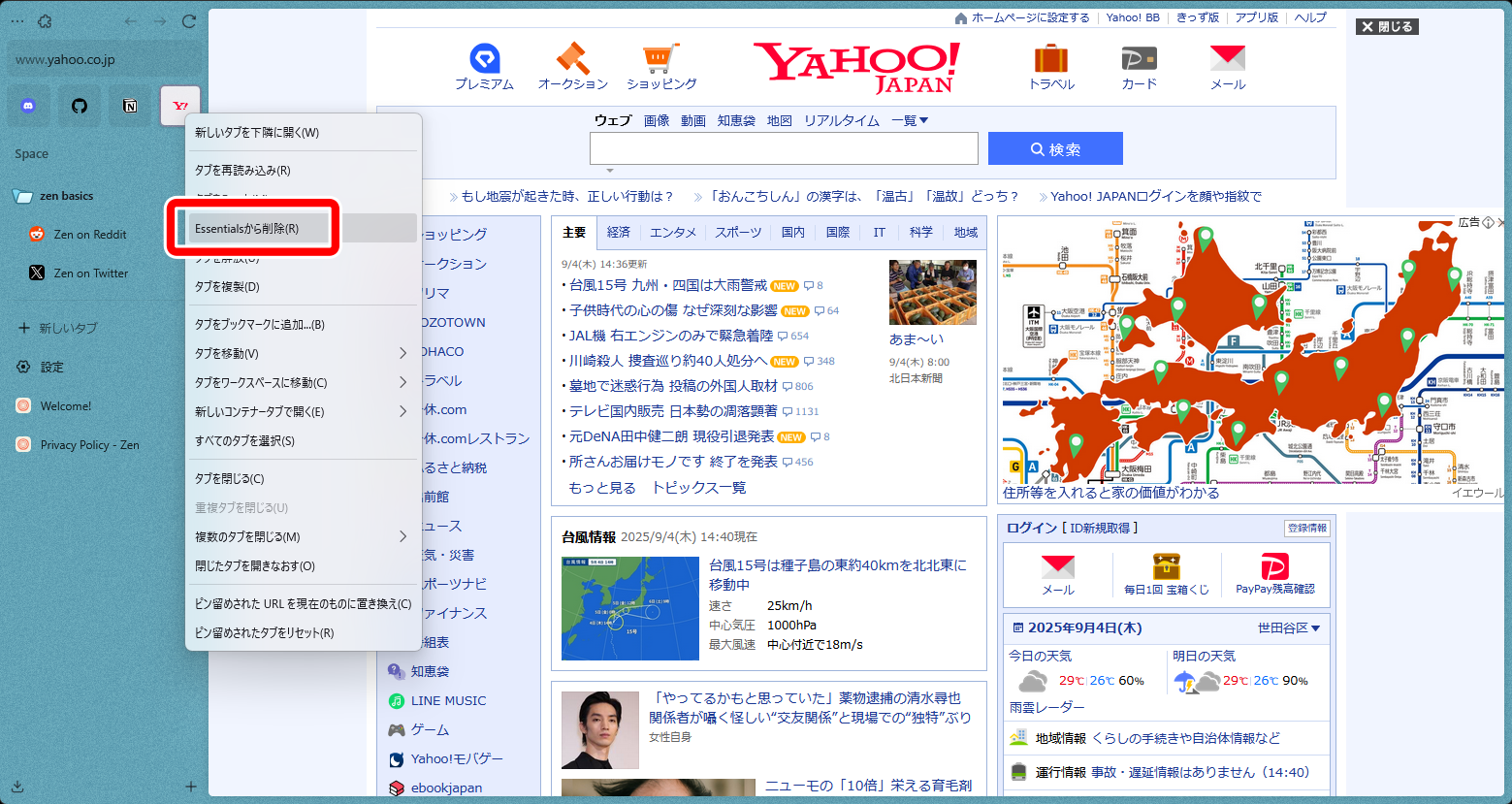Close the ad with 閉じる button

pyautogui.click(x=1387, y=27)
